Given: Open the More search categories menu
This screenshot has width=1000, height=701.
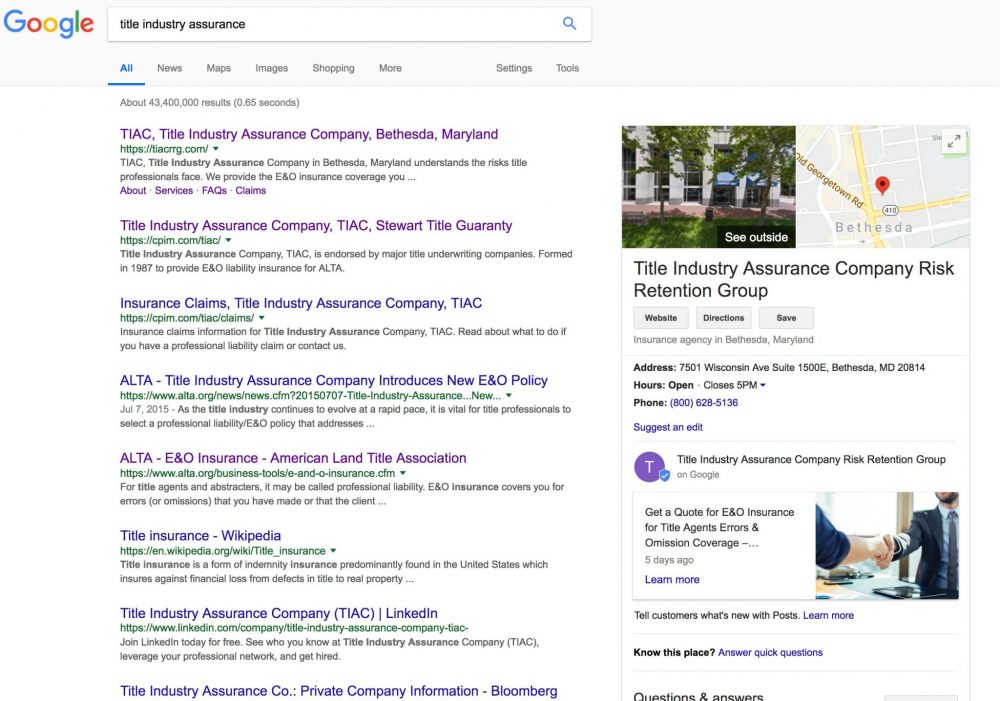Looking at the screenshot, I should click(389, 68).
